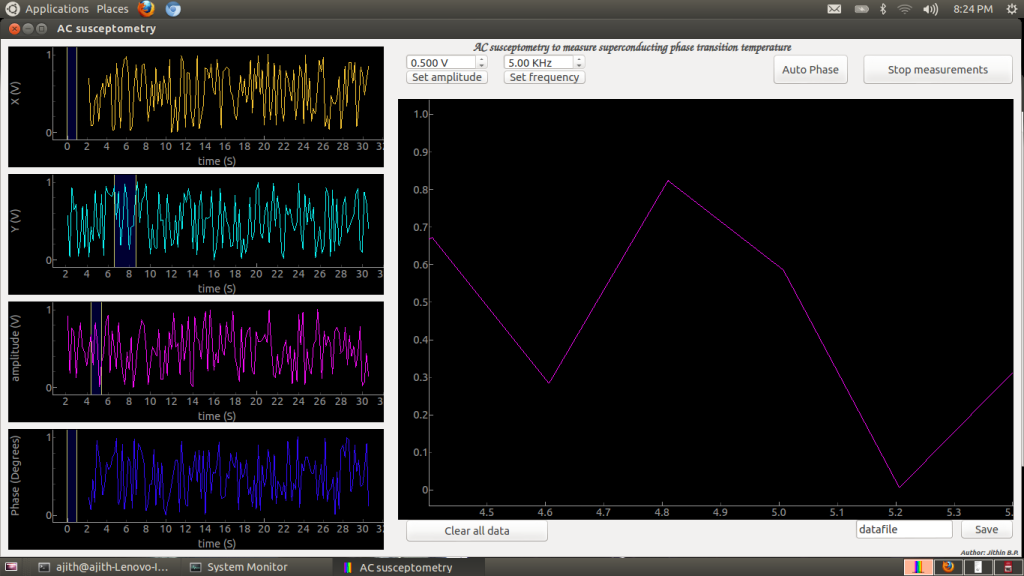This screenshot has width=1024, height=576.
Task: Select the blue region marker in Y (V) plot
Action: click(x=125, y=221)
